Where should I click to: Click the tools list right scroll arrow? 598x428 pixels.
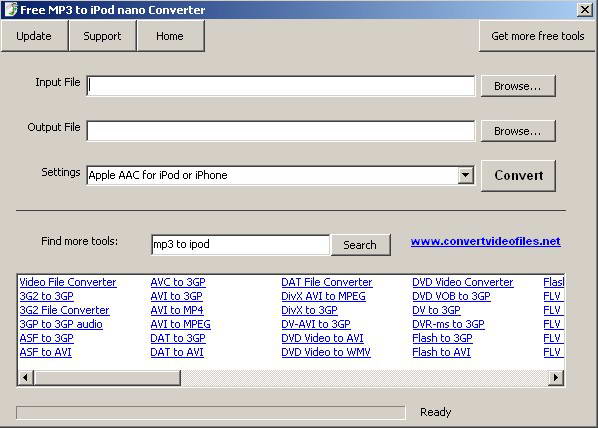tap(556, 378)
